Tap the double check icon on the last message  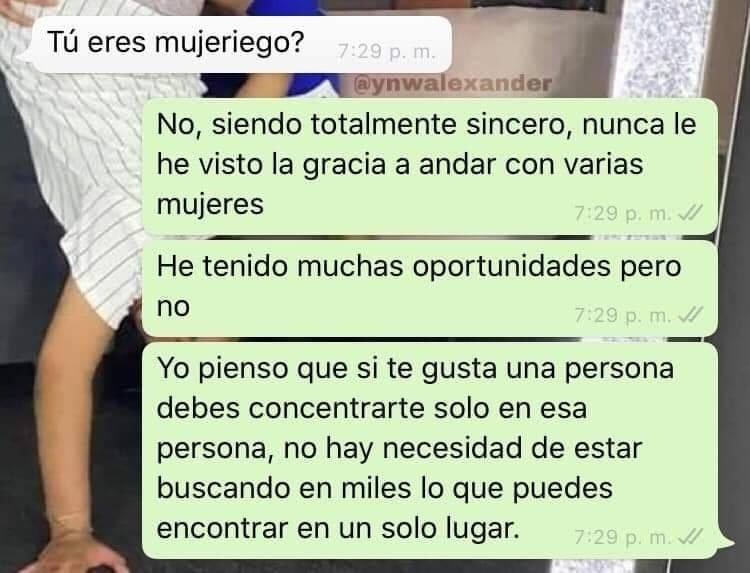tap(690, 537)
